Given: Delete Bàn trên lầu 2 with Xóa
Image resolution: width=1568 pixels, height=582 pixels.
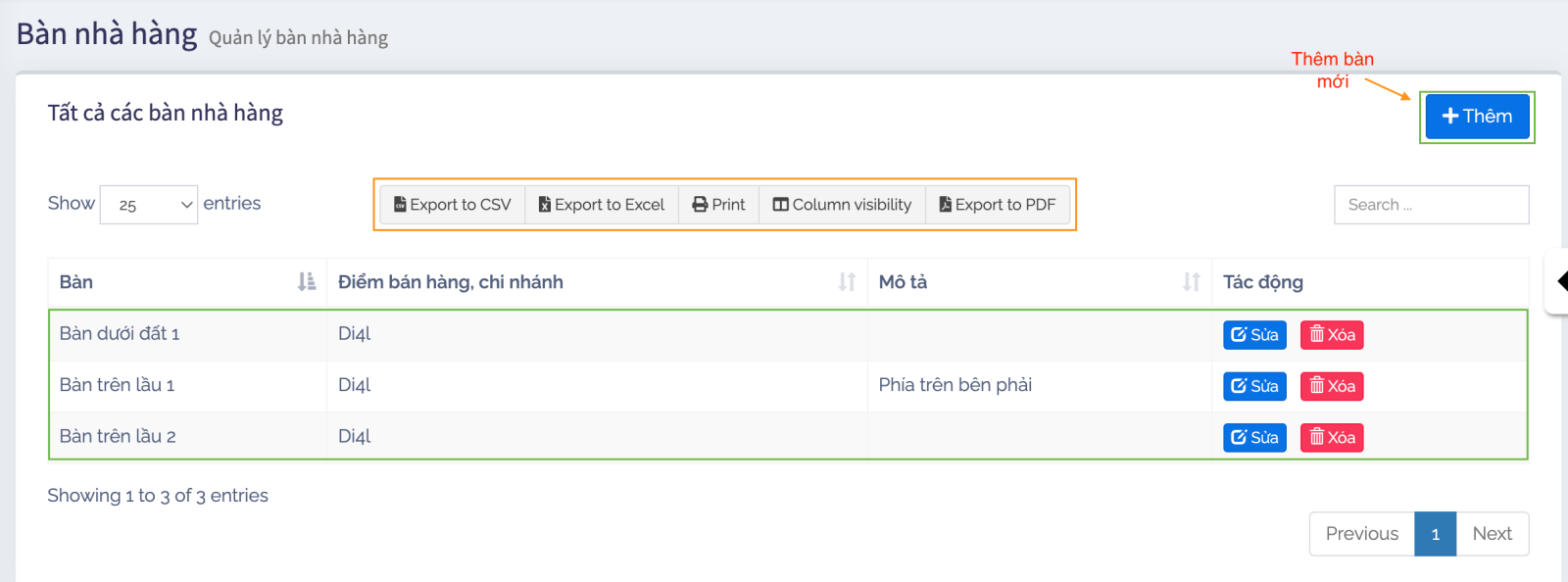Looking at the screenshot, I should [x=1332, y=438].
